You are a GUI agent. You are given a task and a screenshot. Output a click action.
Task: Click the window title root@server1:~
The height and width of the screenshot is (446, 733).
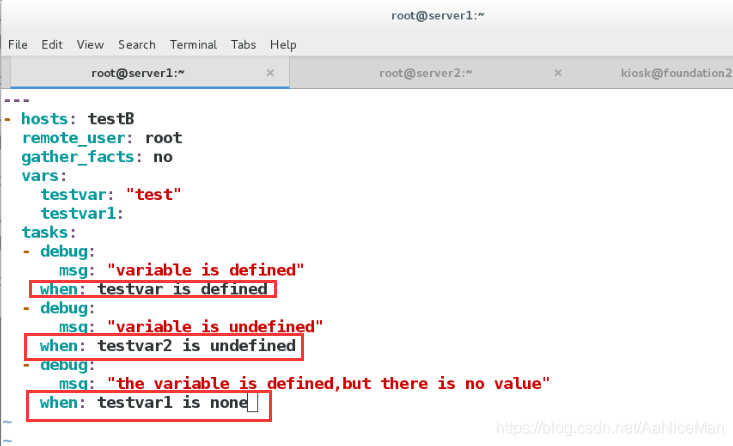pos(438,15)
